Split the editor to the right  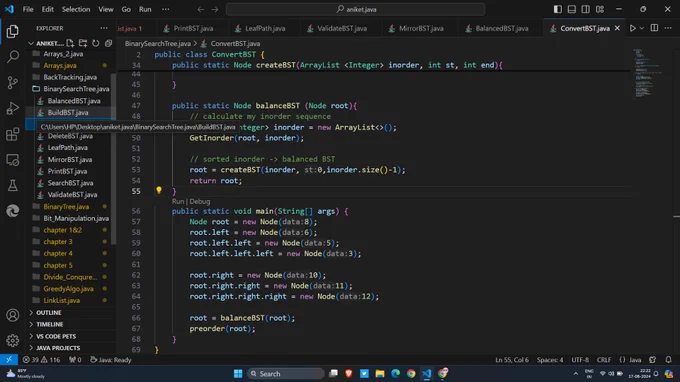(654, 28)
